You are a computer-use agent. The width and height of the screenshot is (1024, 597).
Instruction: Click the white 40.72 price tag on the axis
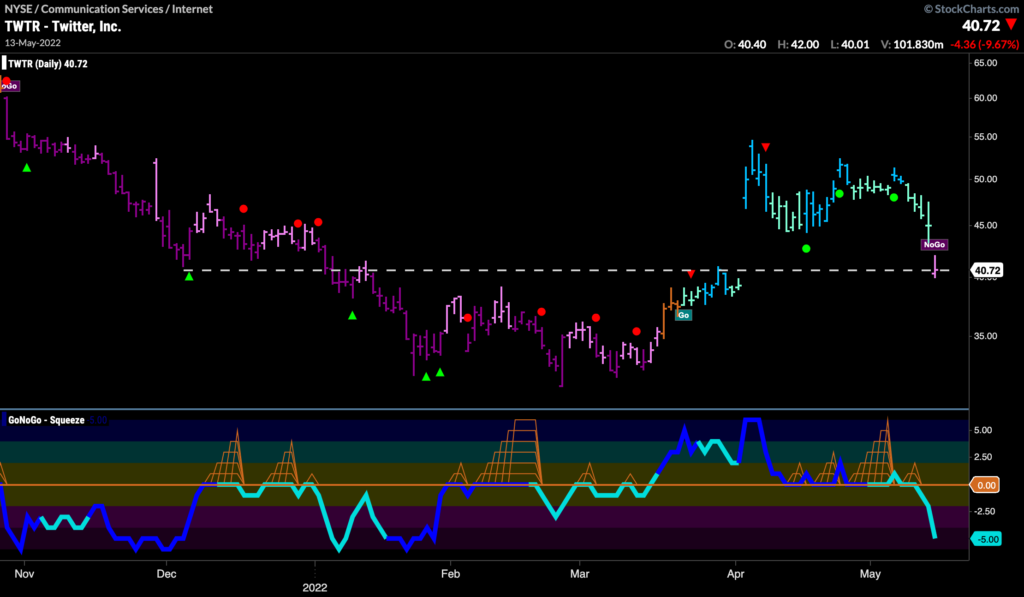(x=987, y=270)
